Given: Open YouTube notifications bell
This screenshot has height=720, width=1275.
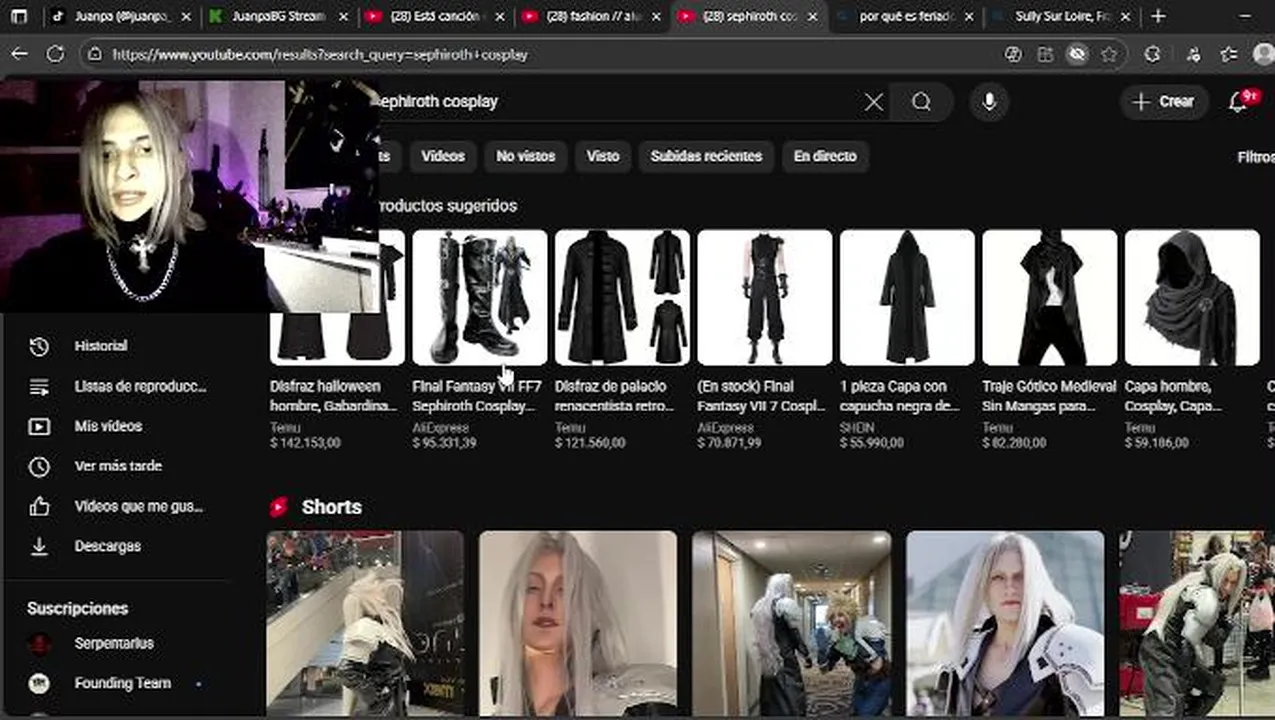Looking at the screenshot, I should pyautogui.click(x=1239, y=101).
